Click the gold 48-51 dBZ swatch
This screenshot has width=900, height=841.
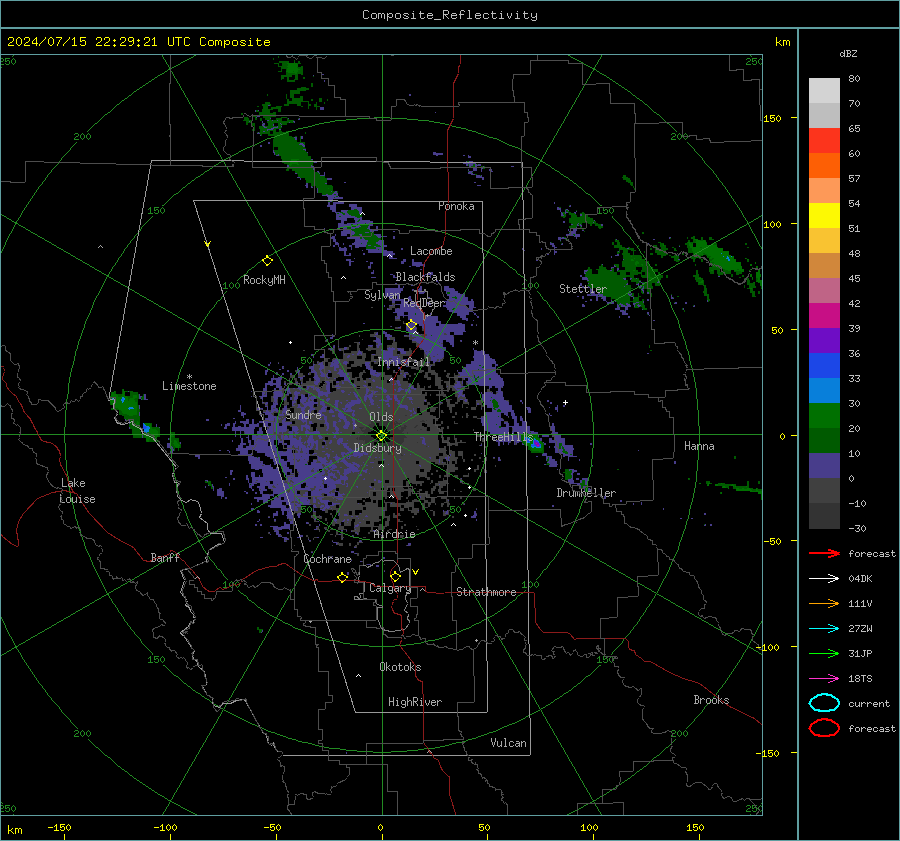point(824,241)
